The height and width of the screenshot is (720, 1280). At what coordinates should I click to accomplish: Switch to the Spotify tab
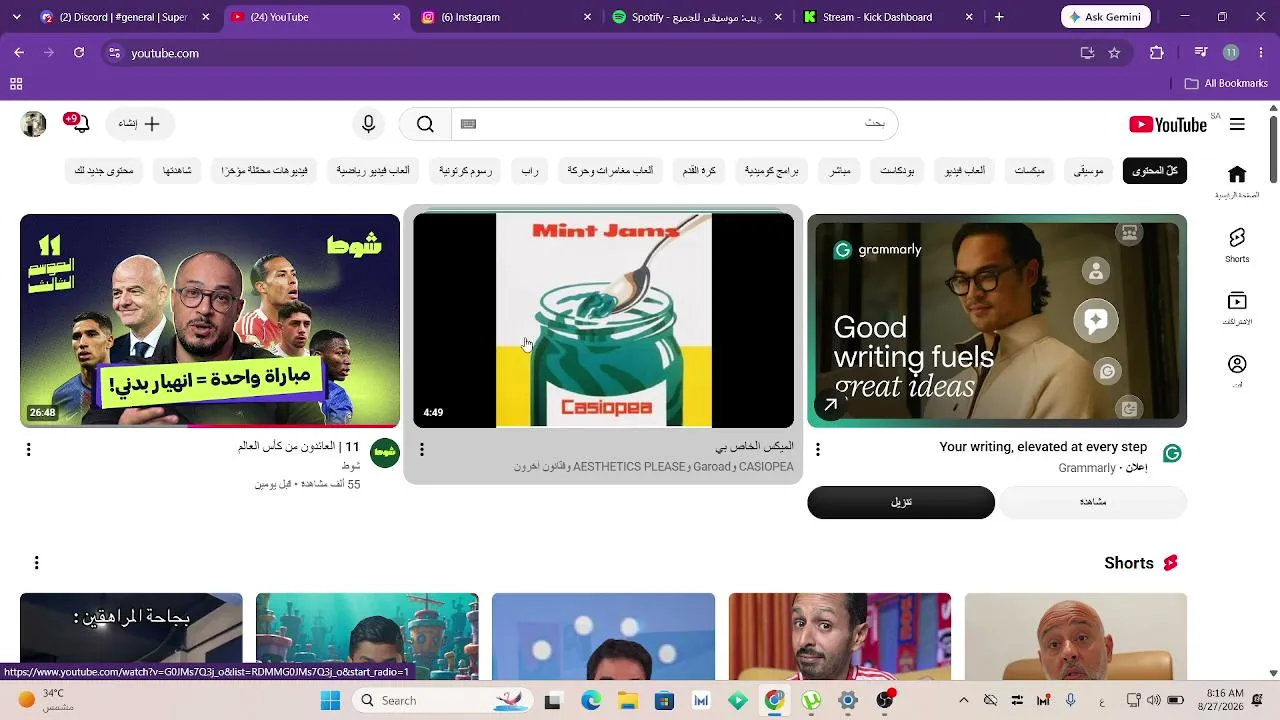click(696, 17)
